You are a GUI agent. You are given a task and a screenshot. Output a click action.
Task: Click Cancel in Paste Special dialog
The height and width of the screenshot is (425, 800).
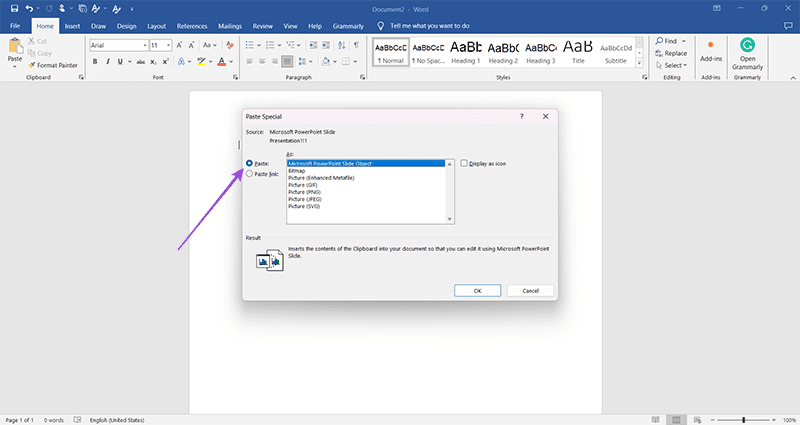[531, 290]
